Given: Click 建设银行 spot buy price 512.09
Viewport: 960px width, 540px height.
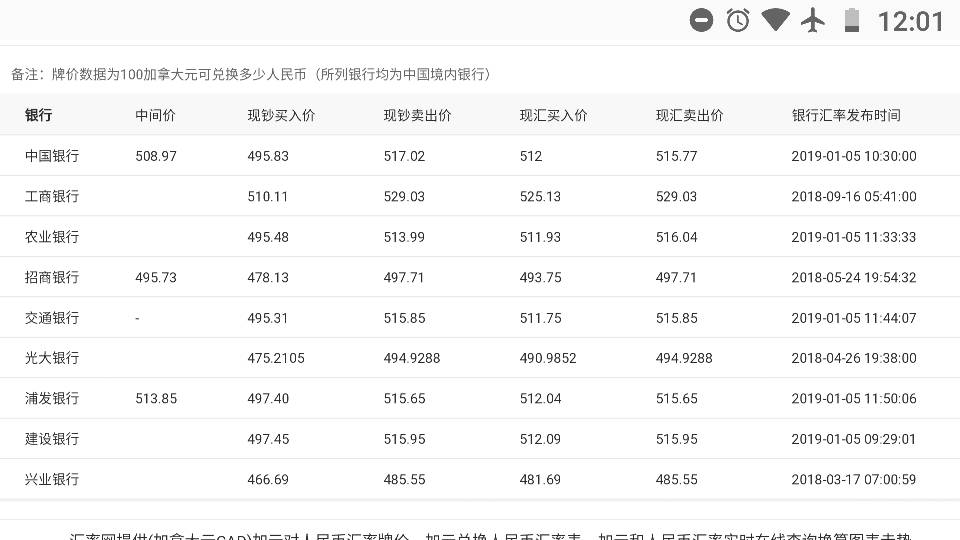Looking at the screenshot, I should pos(541,439).
